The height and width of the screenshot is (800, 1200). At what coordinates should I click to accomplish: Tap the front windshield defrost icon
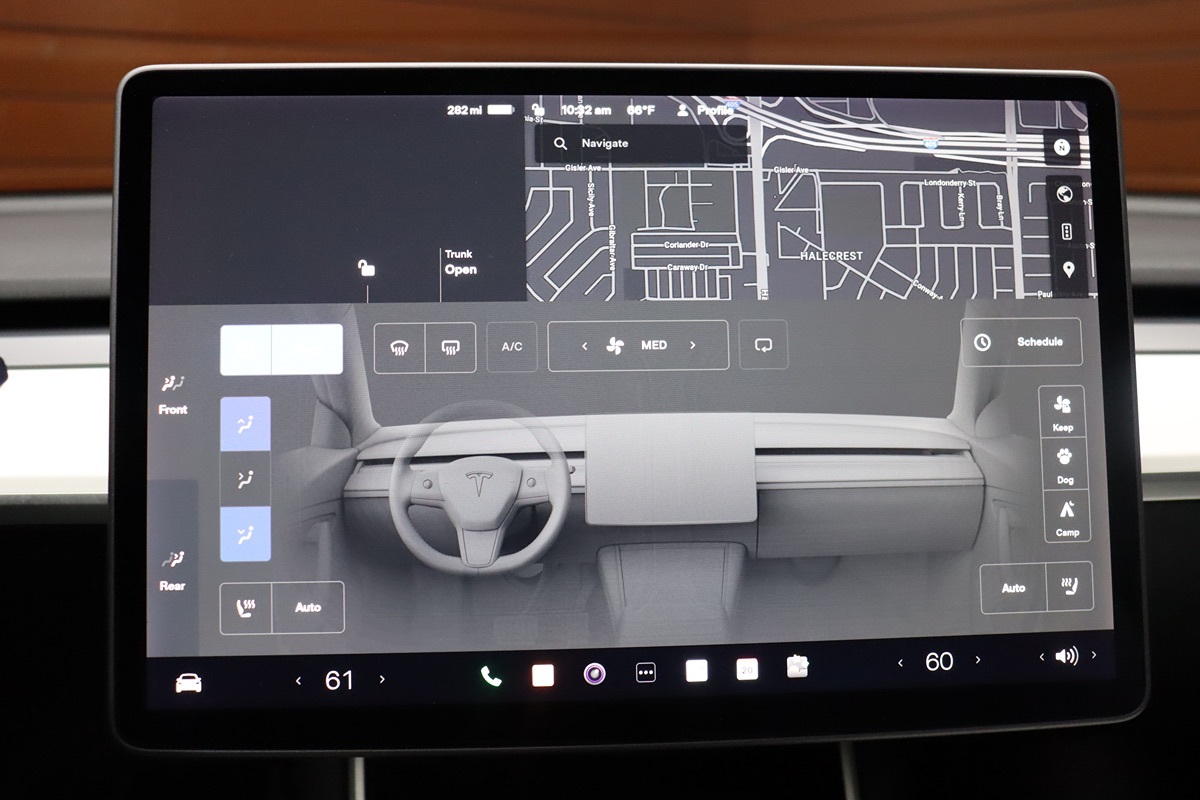tap(400, 347)
